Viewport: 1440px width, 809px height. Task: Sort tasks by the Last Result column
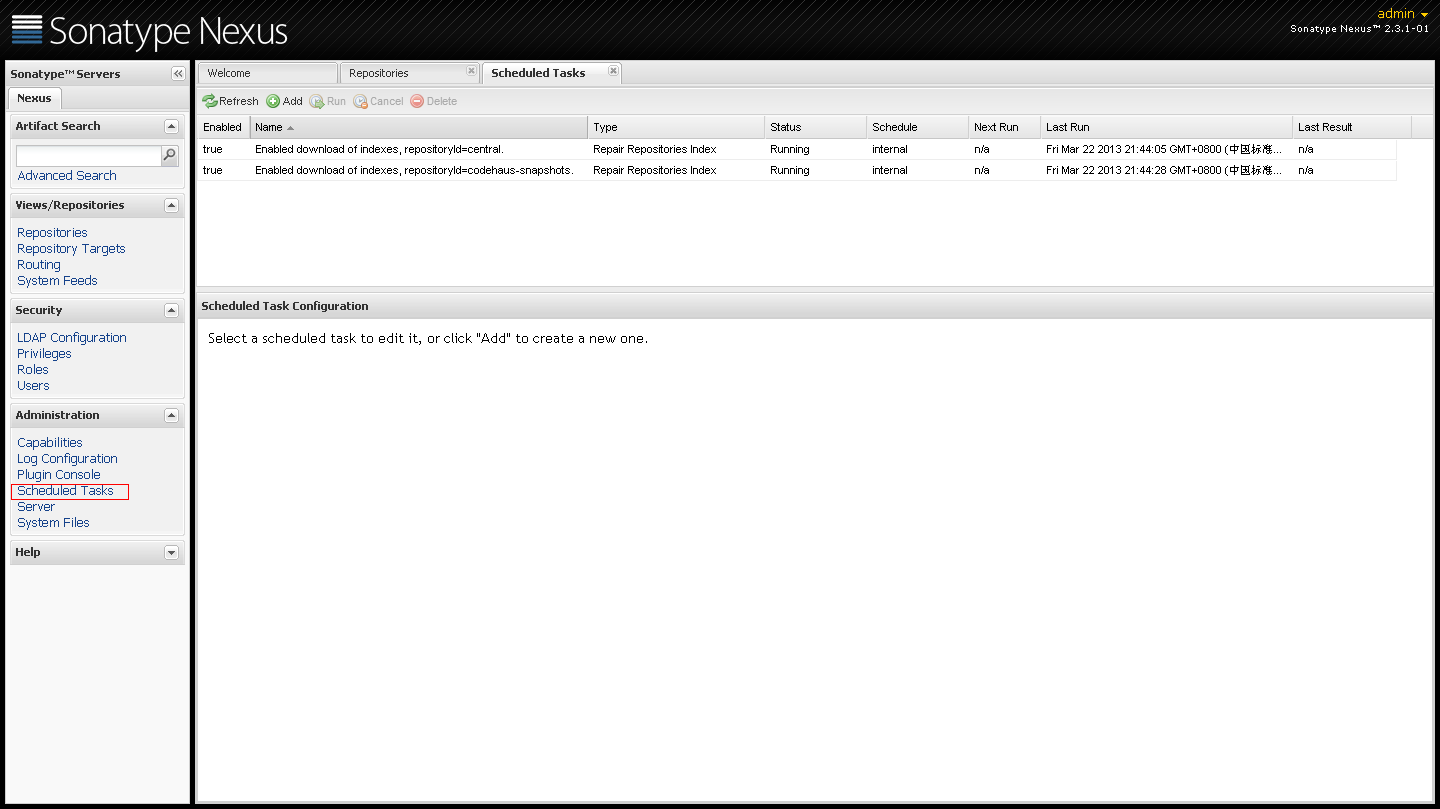(x=1352, y=127)
